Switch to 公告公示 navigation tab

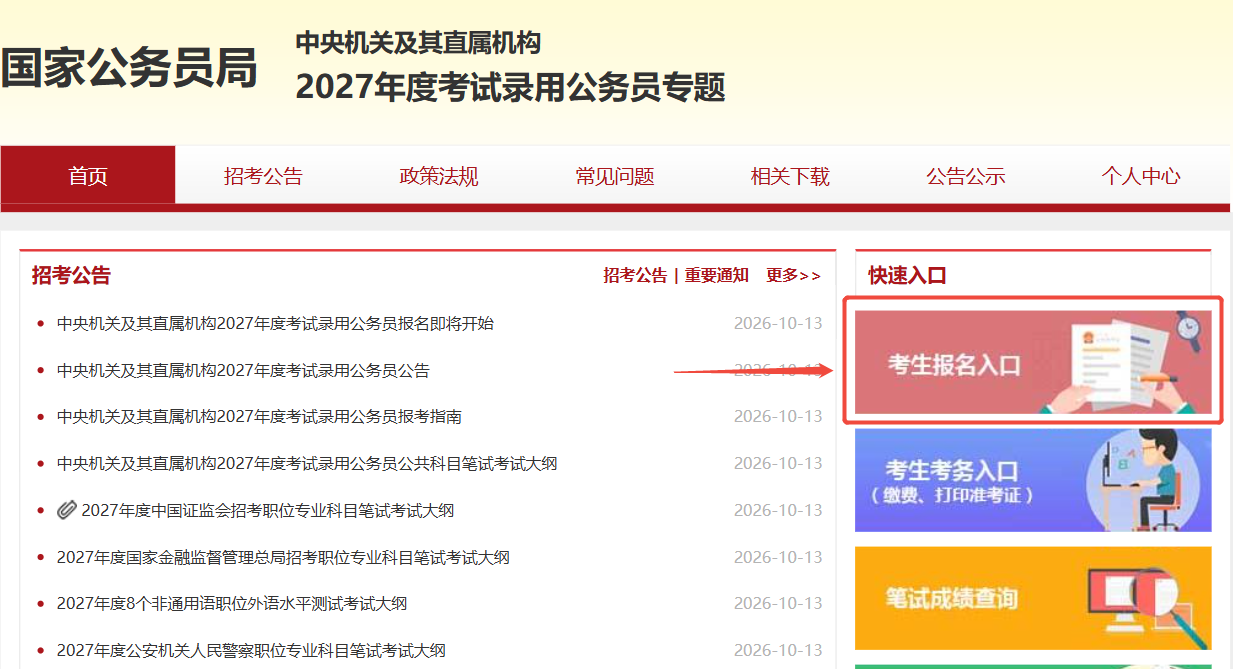966,177
